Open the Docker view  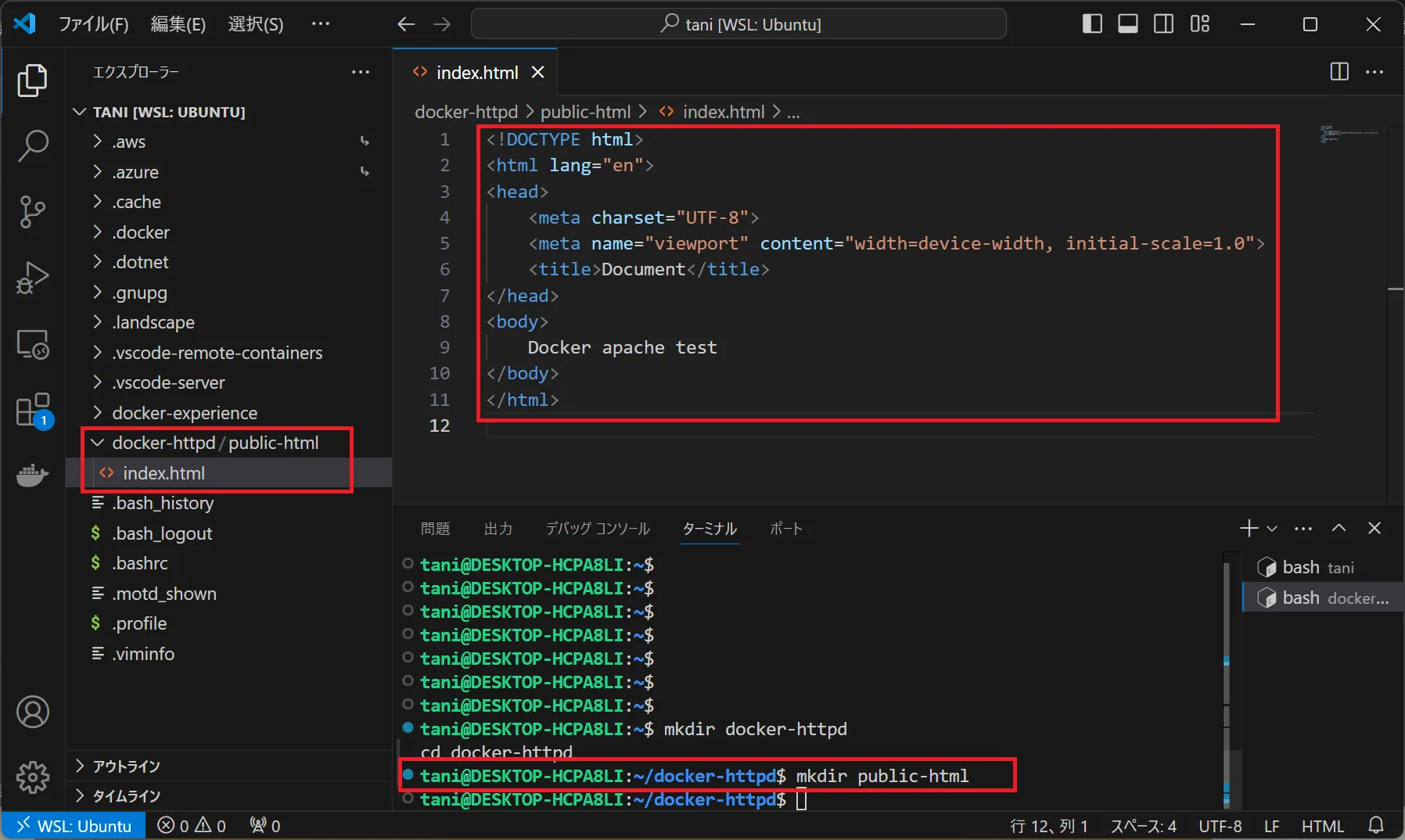click(32, 475)
